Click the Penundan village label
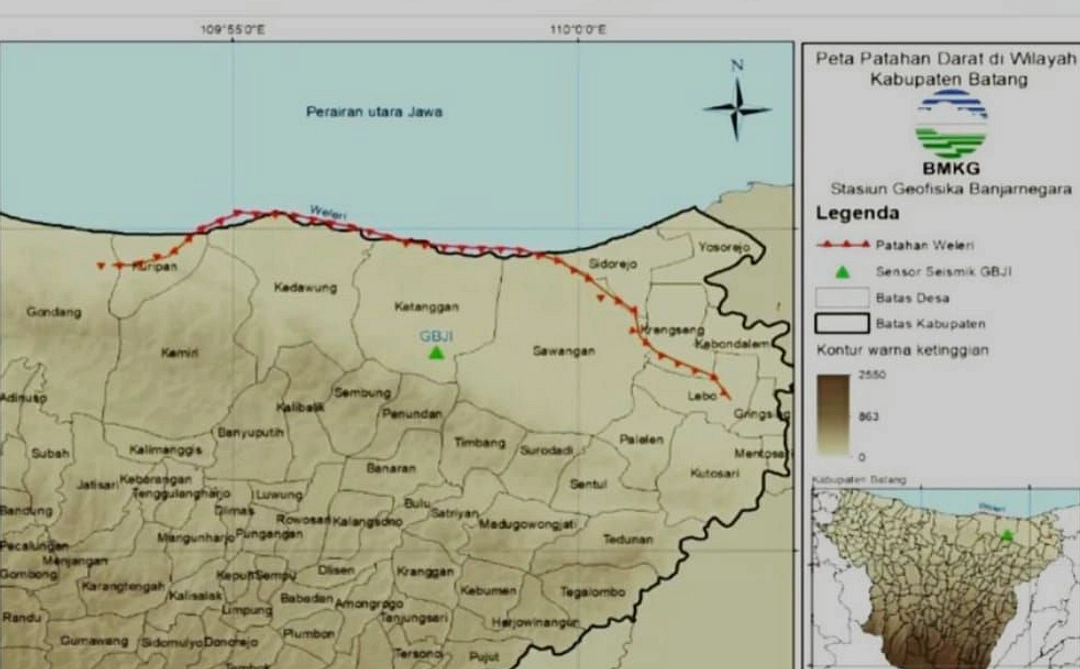Screen dimensions: 1080x669 [412, 414]
